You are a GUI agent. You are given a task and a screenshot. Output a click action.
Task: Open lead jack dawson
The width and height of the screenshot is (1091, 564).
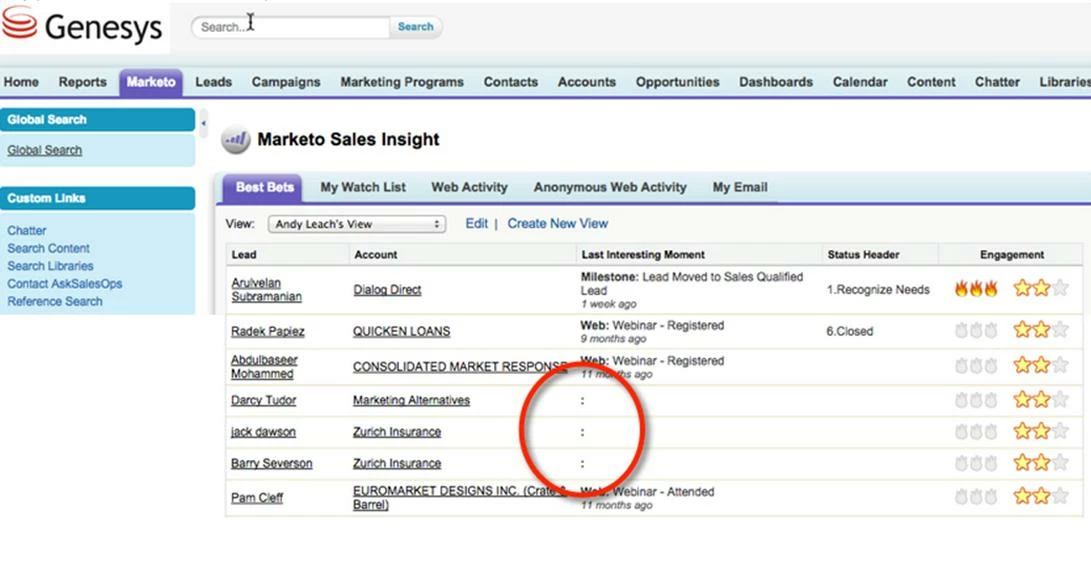264,433
